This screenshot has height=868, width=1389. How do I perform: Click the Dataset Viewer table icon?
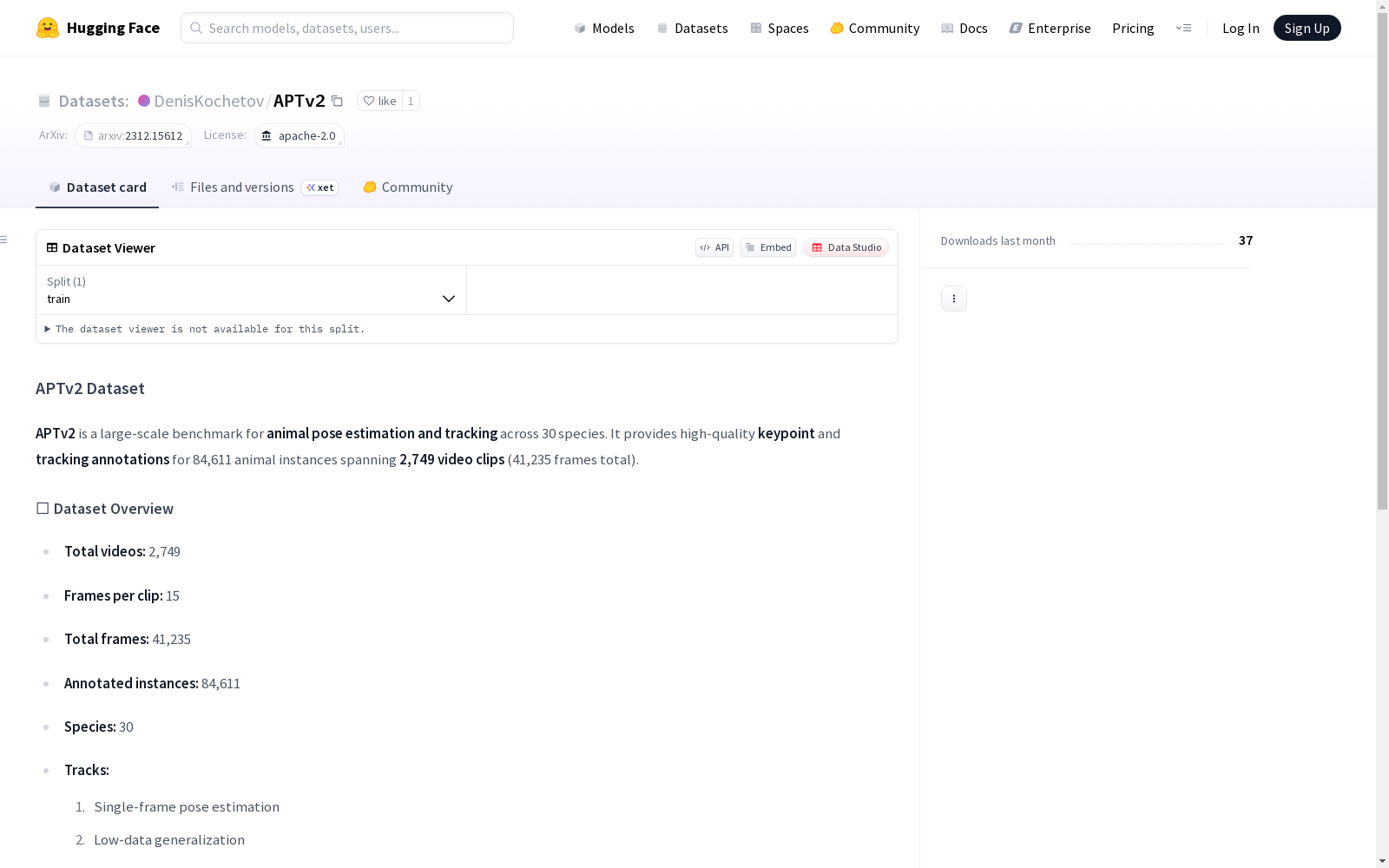[x=52, y=247]
